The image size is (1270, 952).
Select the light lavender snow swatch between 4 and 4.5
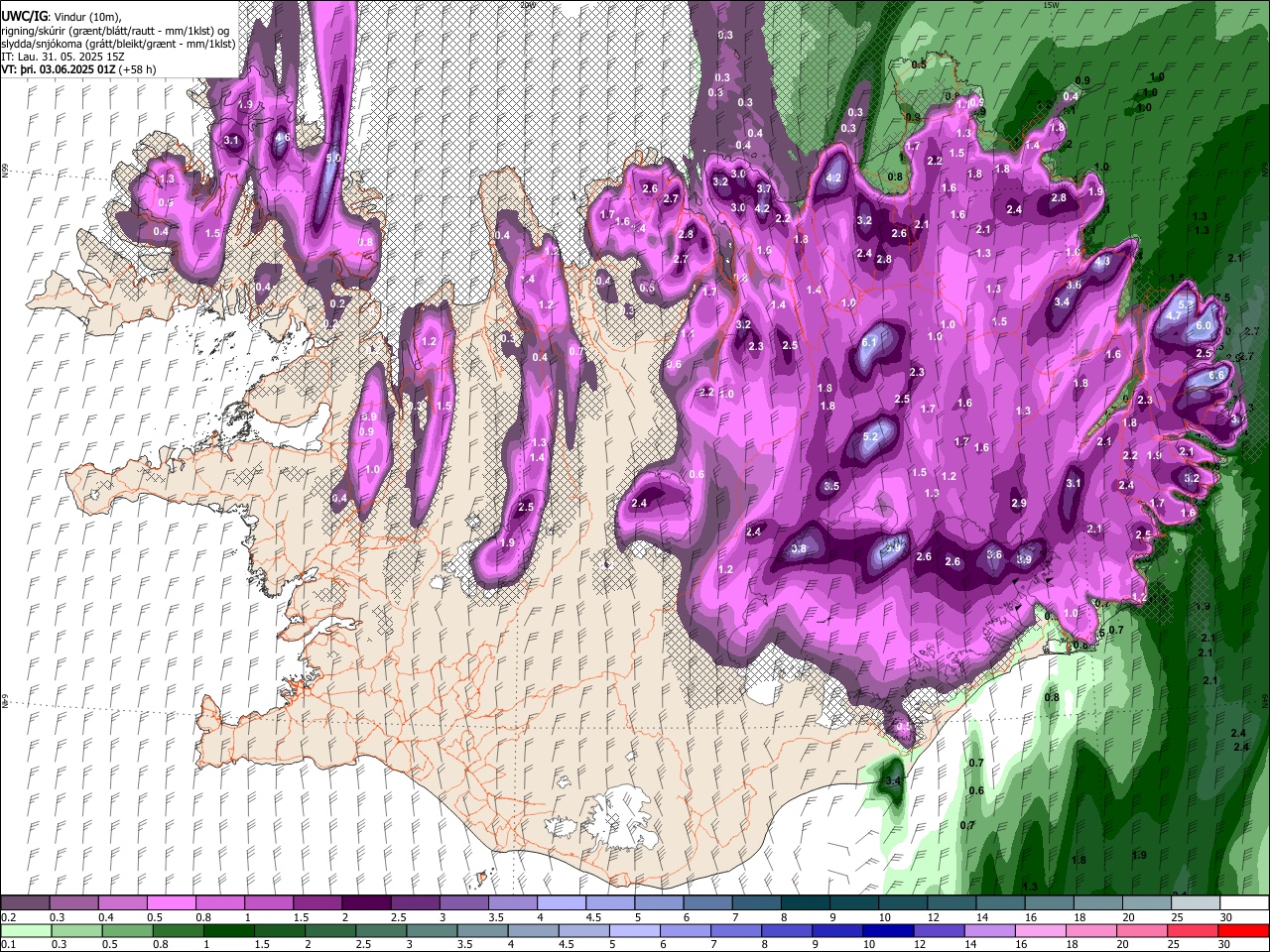pos(562,903)
